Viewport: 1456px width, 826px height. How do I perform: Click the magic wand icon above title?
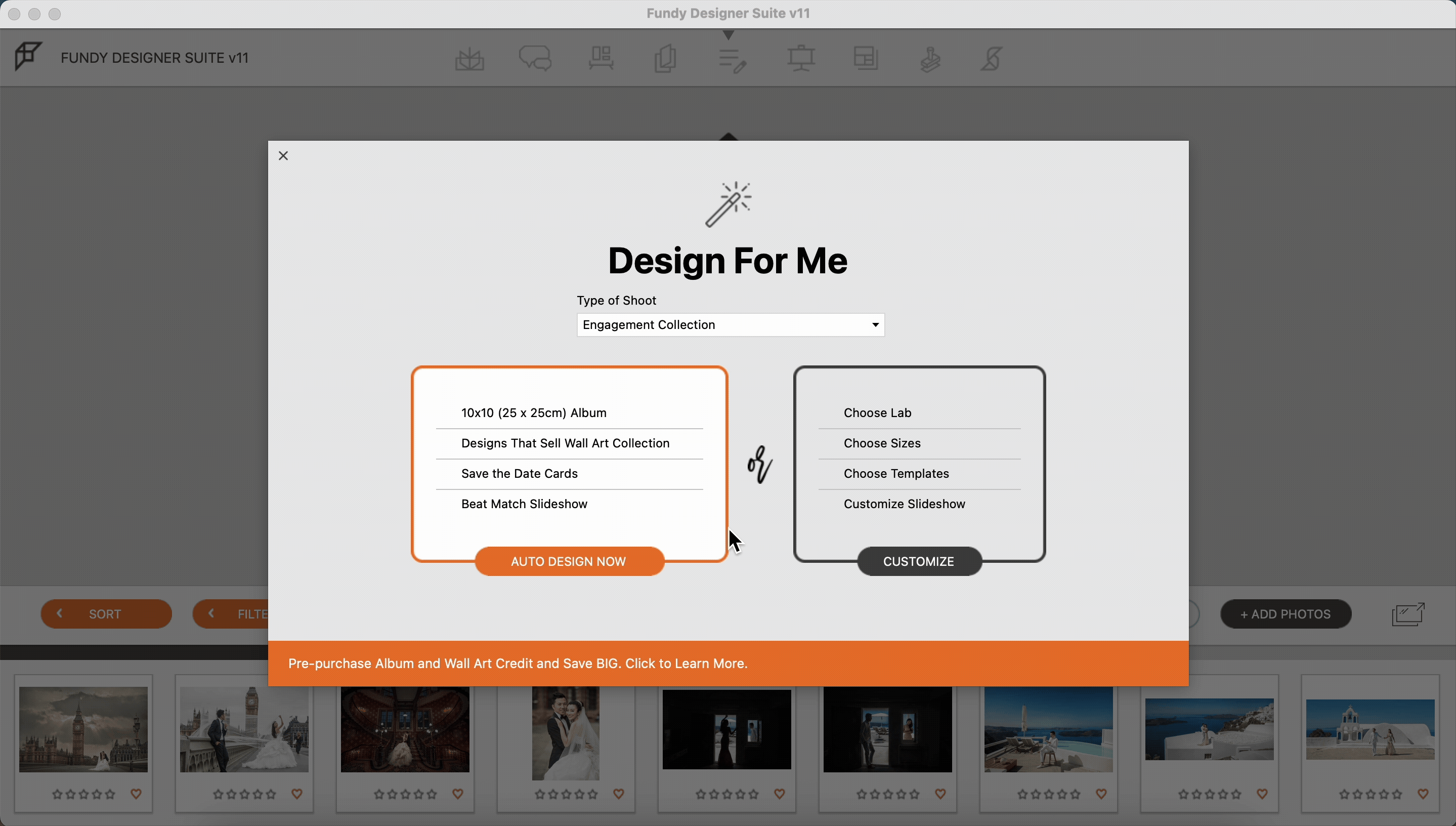(x=729, y=204)
